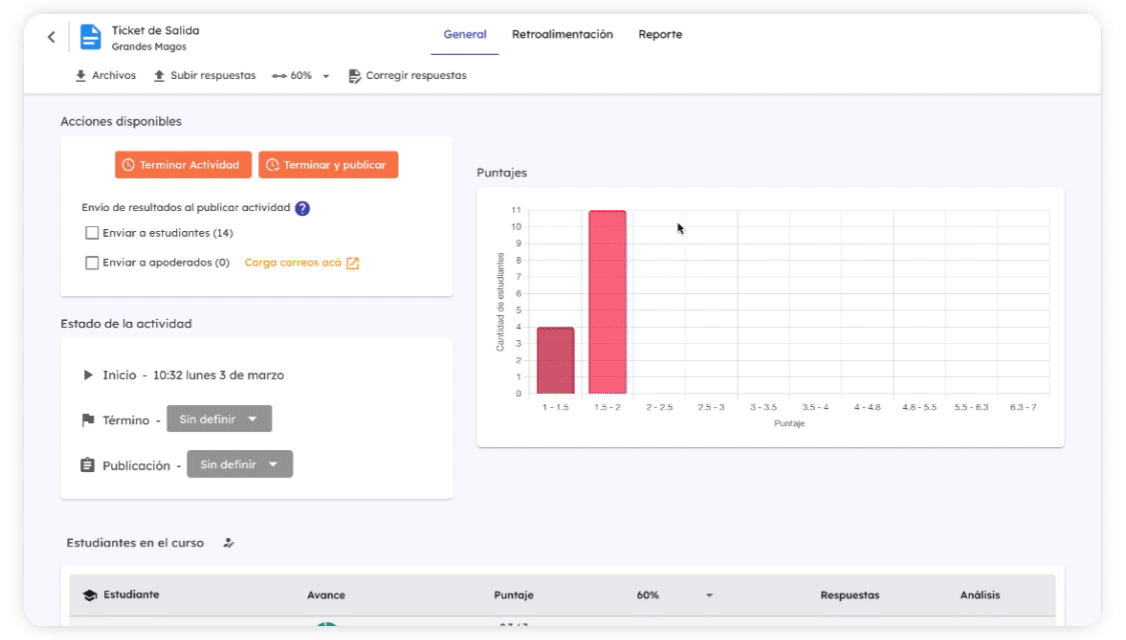Viewport: 1126px width, 640px height.
Task: Open the Término Sin definir dropdown
Action: 219,419
